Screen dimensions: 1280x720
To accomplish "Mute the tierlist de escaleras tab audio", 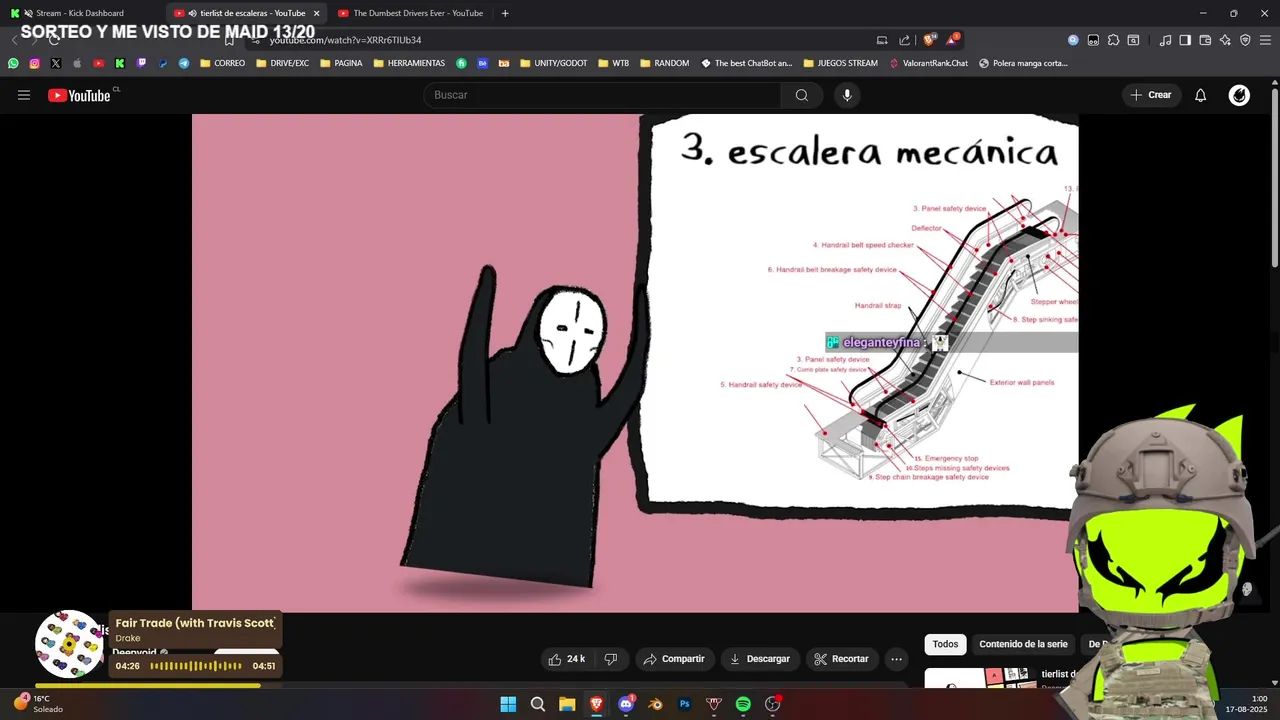I will coord(192,13).
